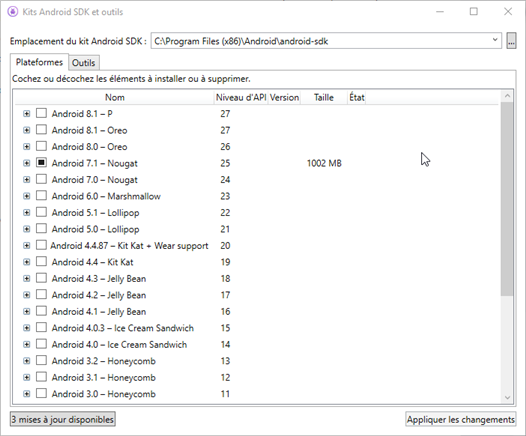Viewport: 526px width, 436px height.
Task: Expand the Android 5.1 – Lollipop node
Action: (x=27, y=213)
